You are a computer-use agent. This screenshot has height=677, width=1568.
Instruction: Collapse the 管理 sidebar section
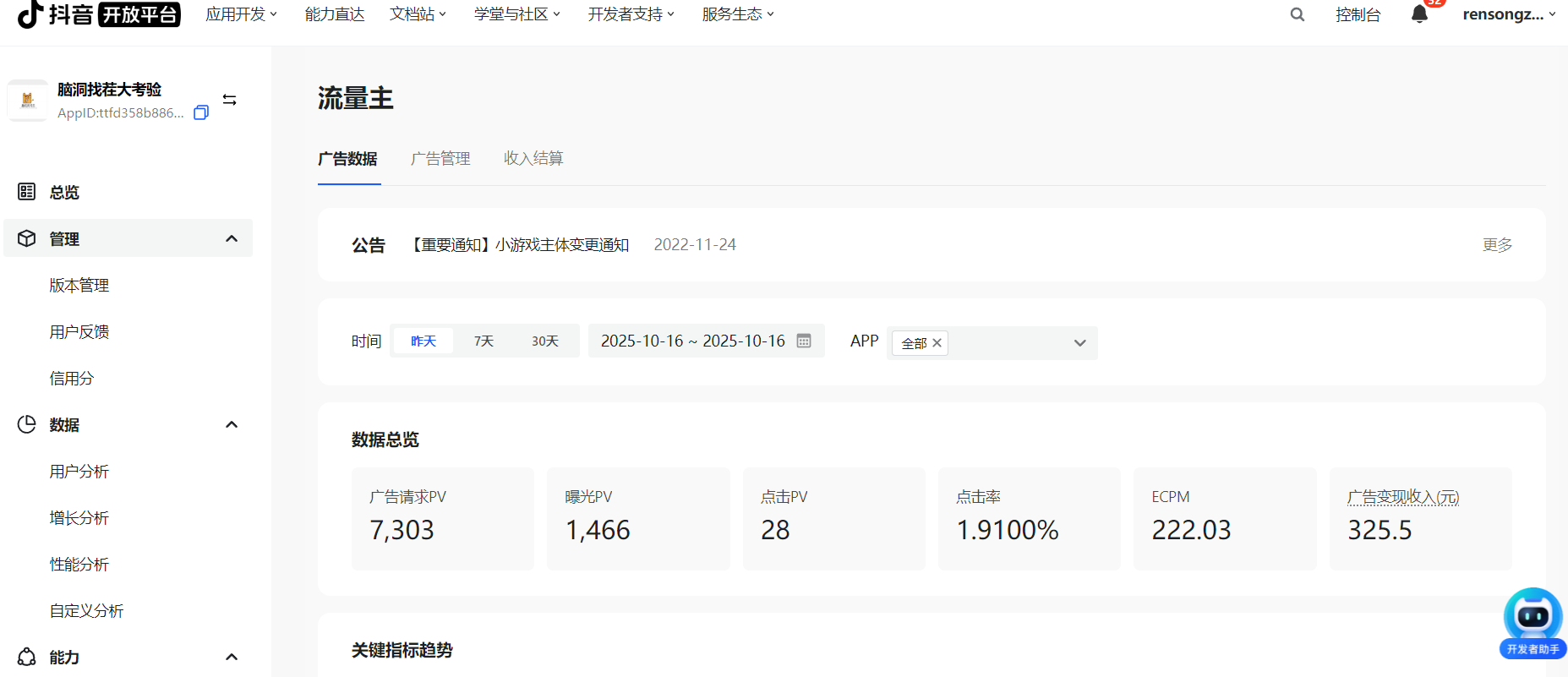point(231,239)
